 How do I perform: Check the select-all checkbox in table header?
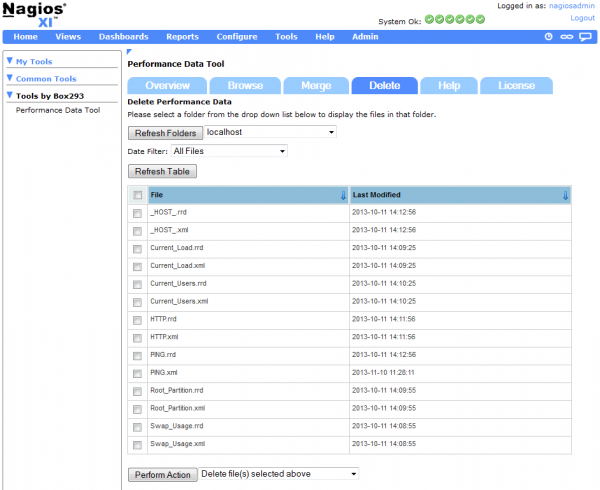tap(137, 195)
